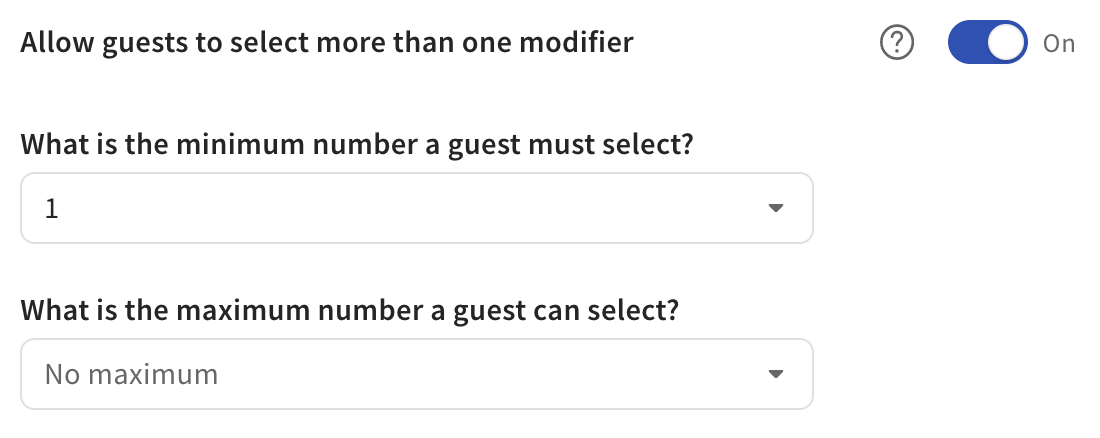Click empty area of maximum select box
The width and height of the screenshot is (1100, 438).
[x=500, y=375]
